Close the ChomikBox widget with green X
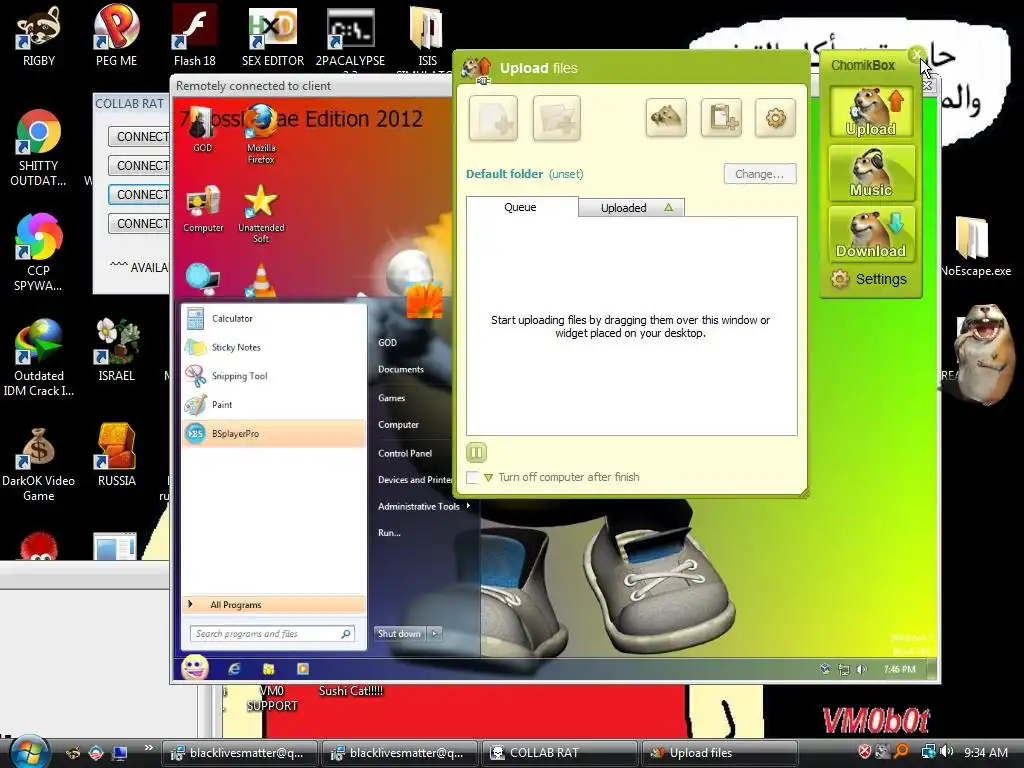 [x=917, y=54]
